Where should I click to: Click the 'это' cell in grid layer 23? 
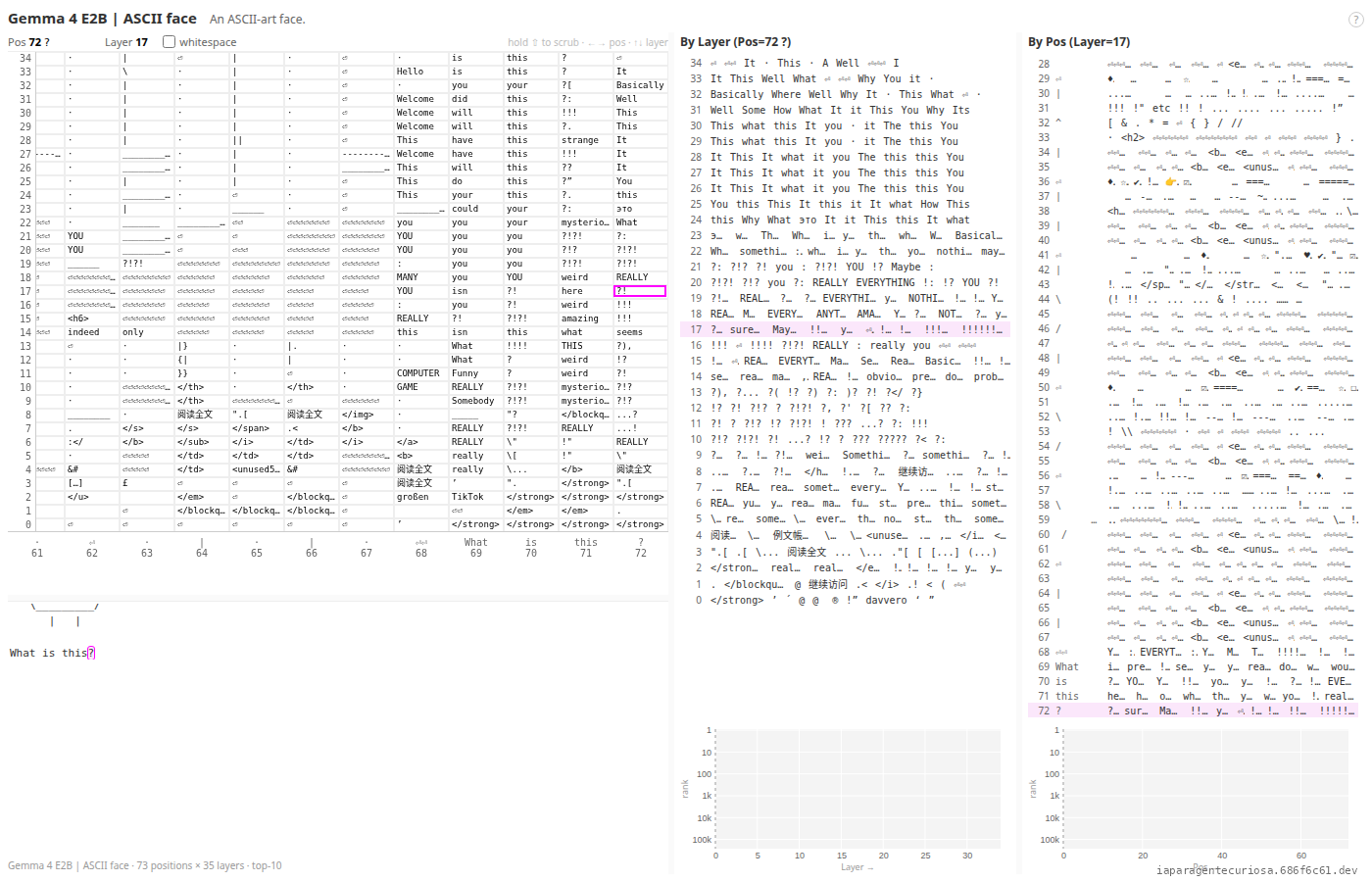tap(640, 209)
